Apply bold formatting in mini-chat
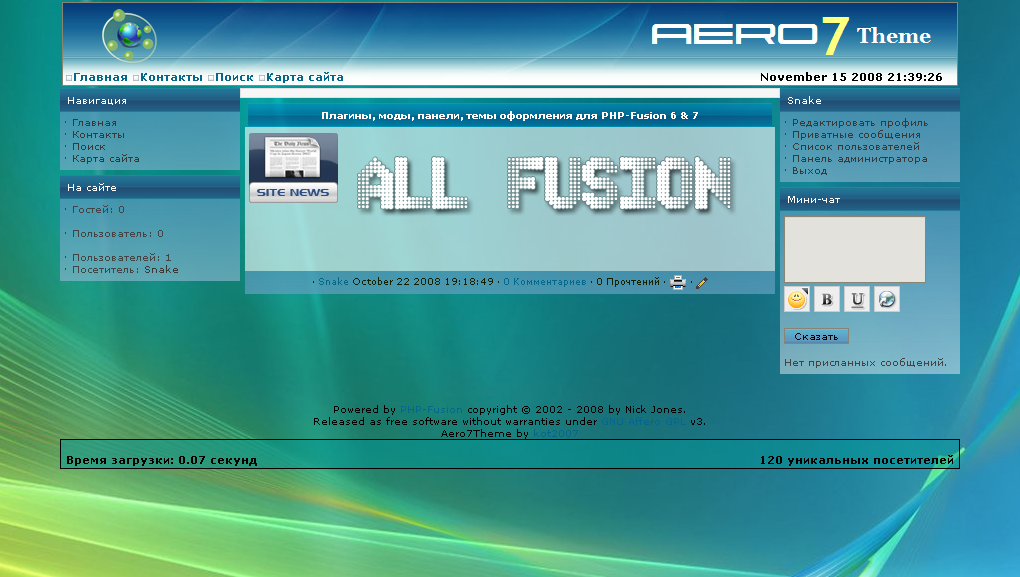The width and height of the screenshot is (1020, 577). point(827,299)
